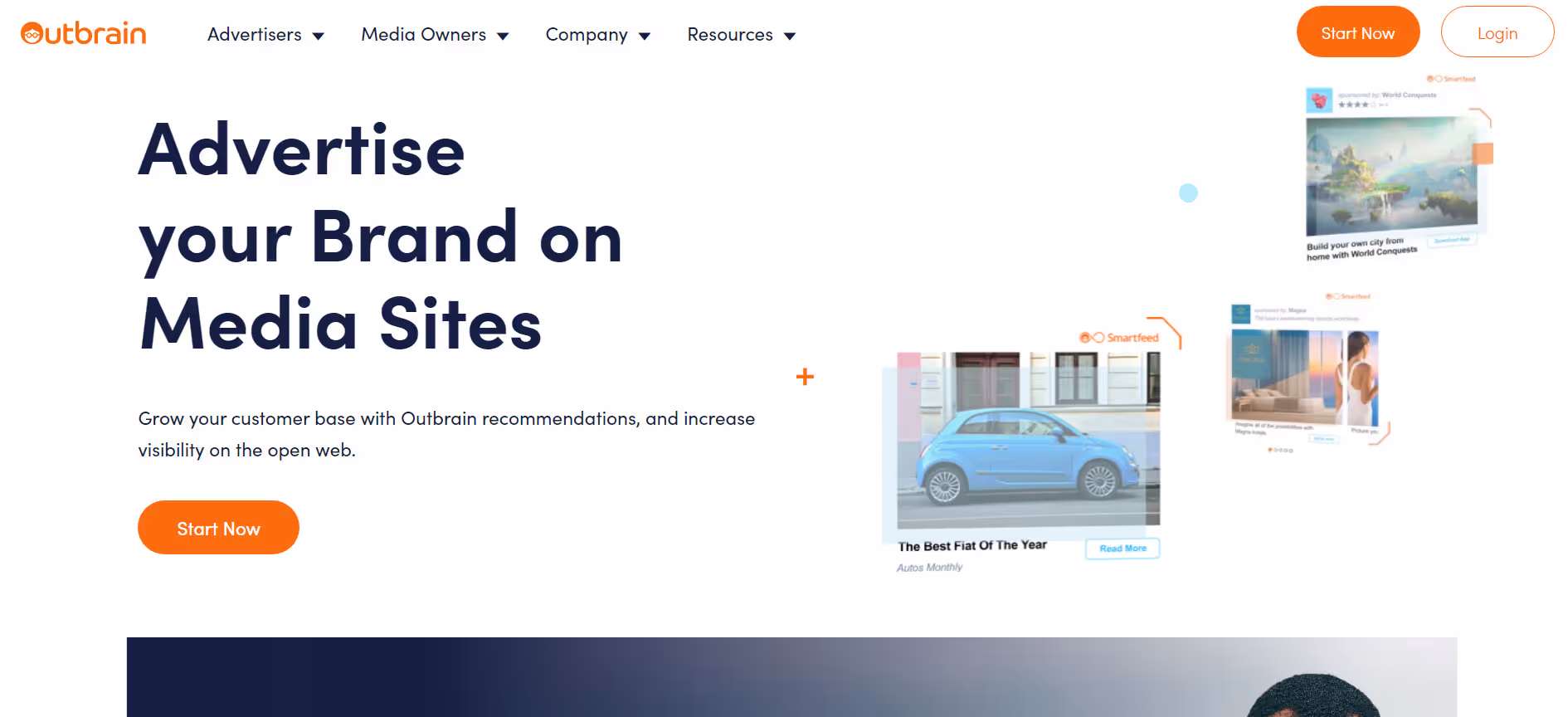Open the Company menu
The width and height of the screenshot is (1568, 717).
[587, 35]
